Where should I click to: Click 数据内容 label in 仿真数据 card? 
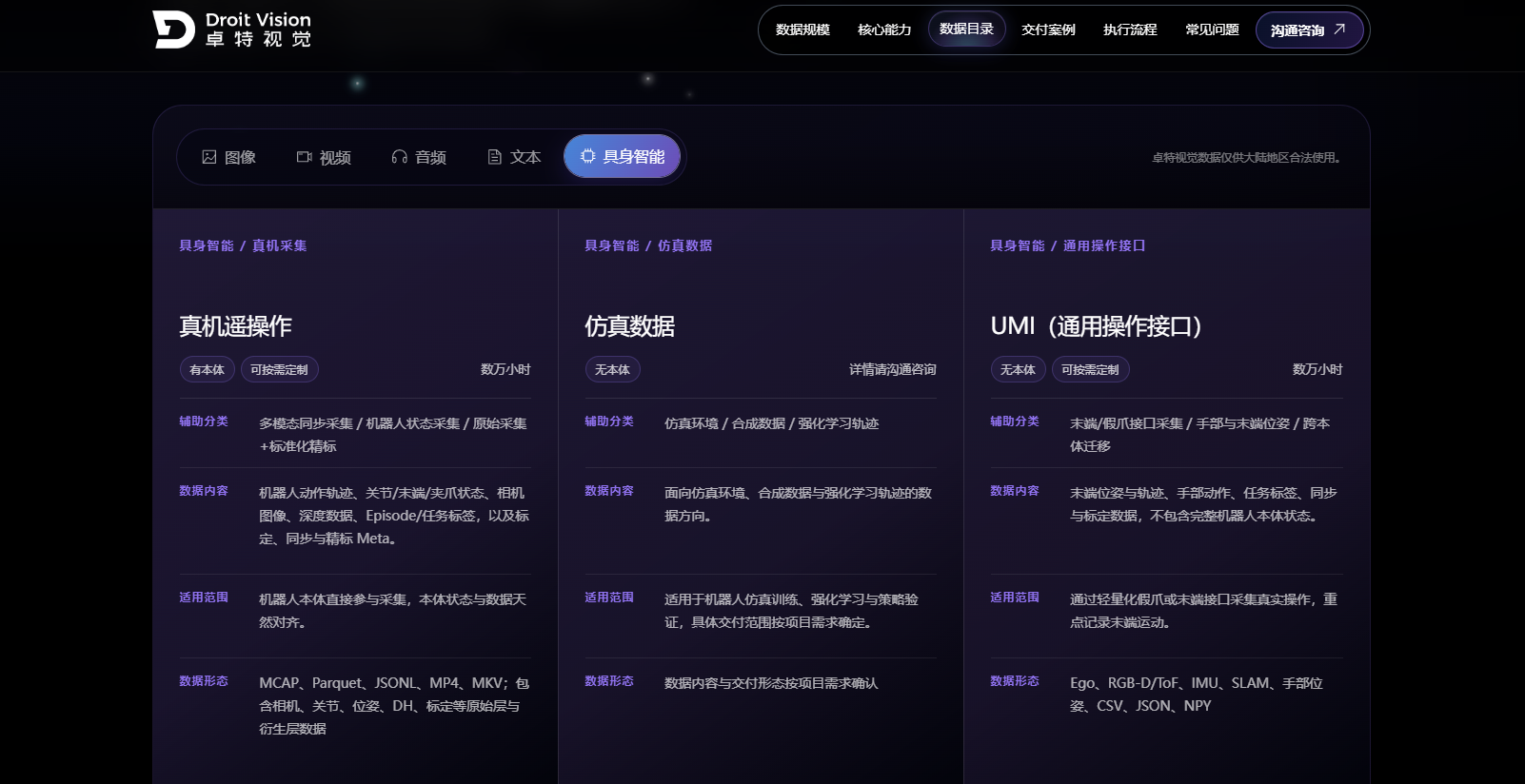pyautogui.click(x=609, y=490)
